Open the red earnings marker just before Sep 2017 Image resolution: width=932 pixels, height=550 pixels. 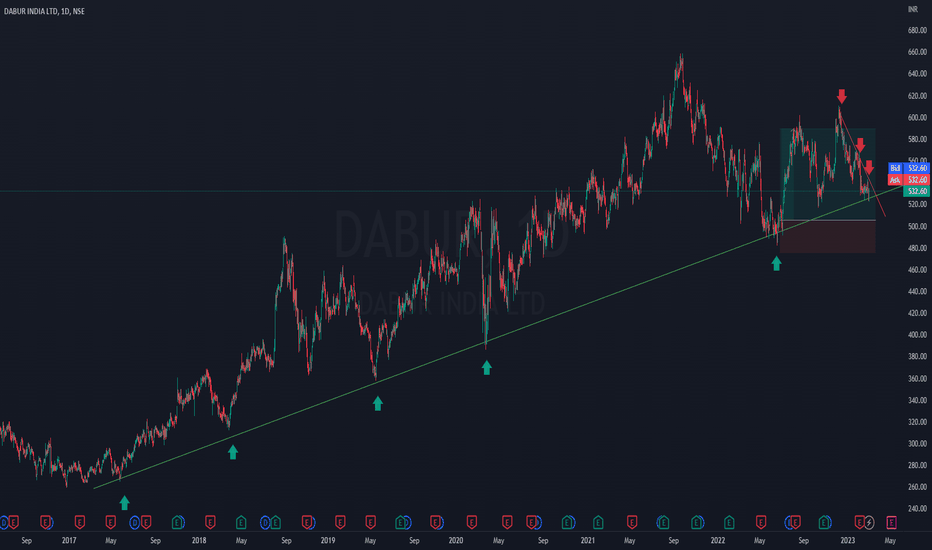click(146, 522)
